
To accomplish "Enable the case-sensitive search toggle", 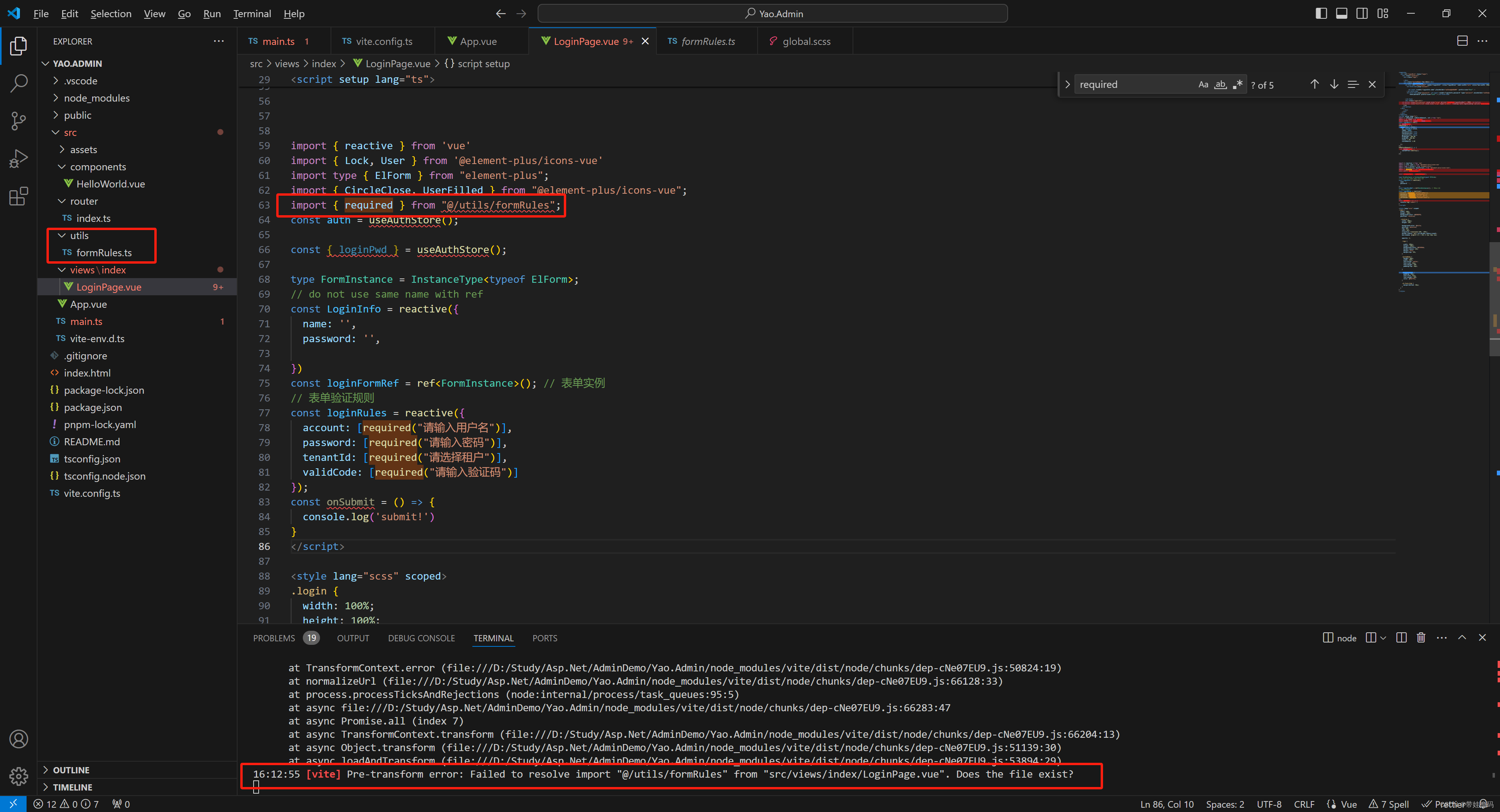I will pos(1203,84).
